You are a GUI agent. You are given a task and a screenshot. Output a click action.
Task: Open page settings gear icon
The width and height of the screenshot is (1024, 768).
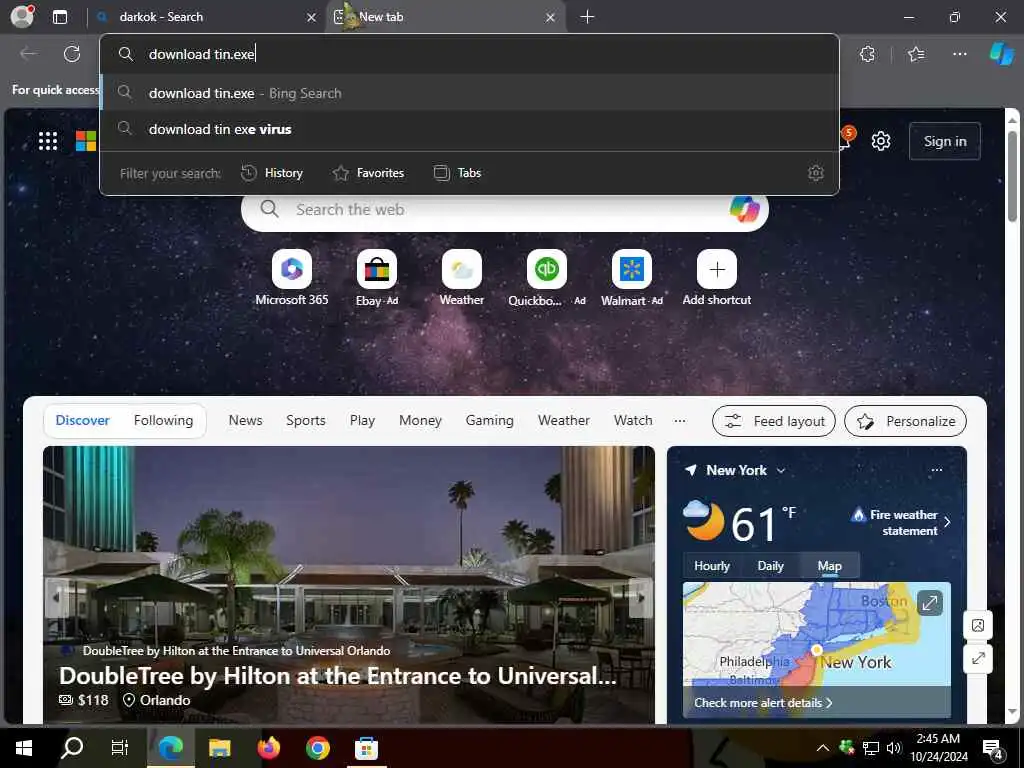[881, 141]
